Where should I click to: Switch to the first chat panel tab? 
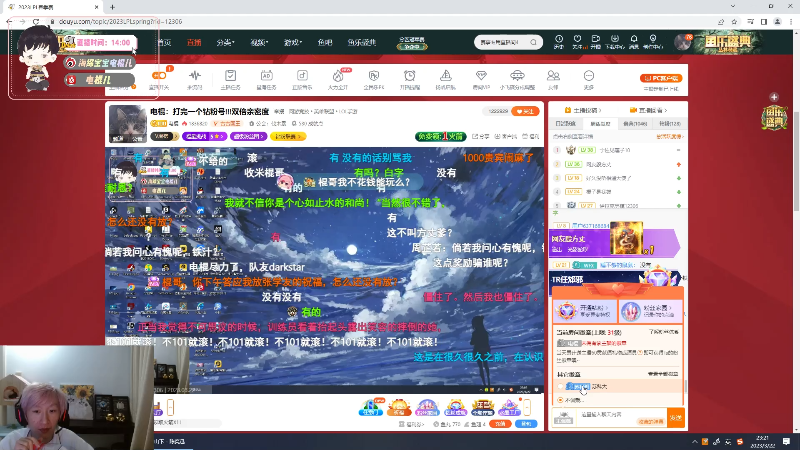(565, 123)
